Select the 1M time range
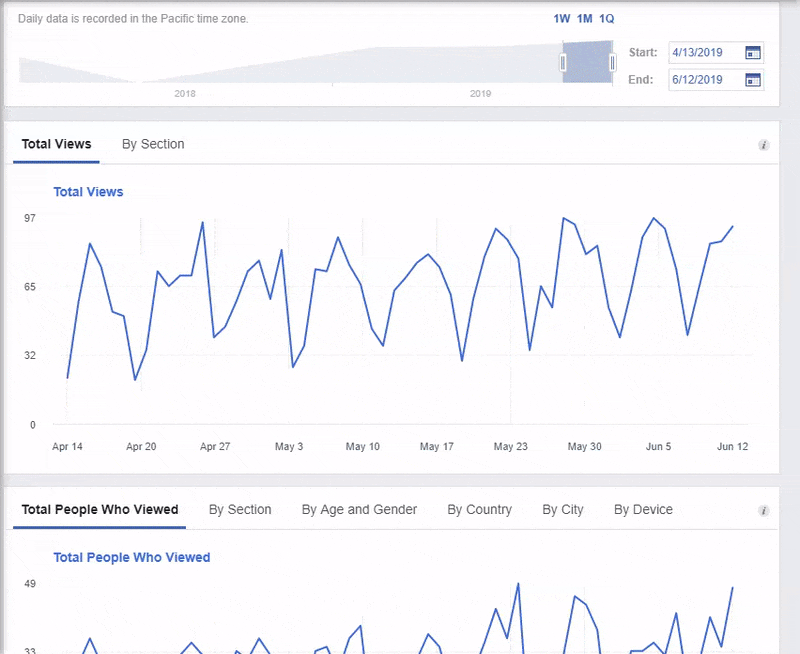Image resolution: width=800 pixels, height=654 pixels. pos(585,19)
